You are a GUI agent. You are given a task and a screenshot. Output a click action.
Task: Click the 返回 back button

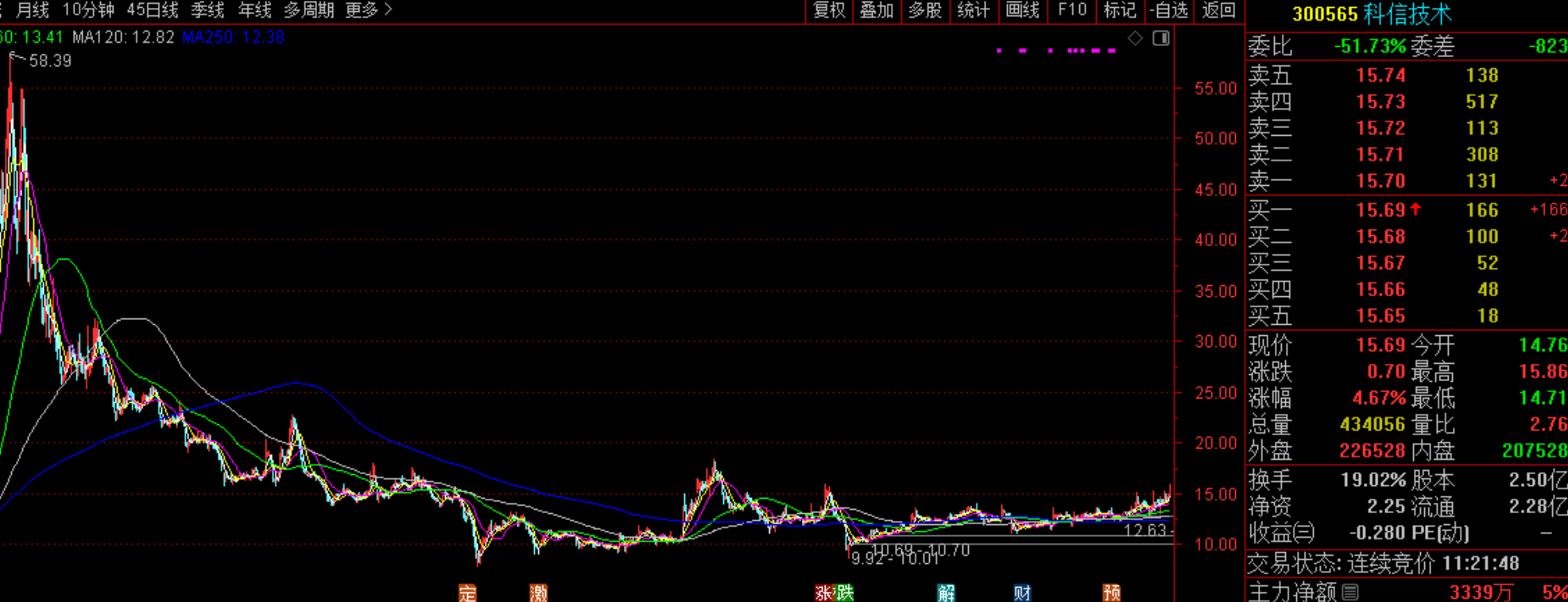coord(1218,10)
